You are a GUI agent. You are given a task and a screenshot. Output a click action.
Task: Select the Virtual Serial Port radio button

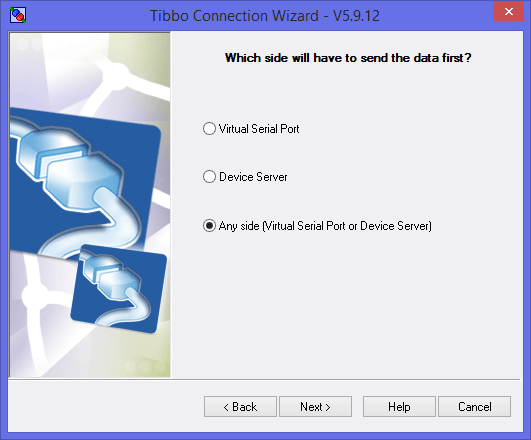pyautogui.click(x=209, y=129)
